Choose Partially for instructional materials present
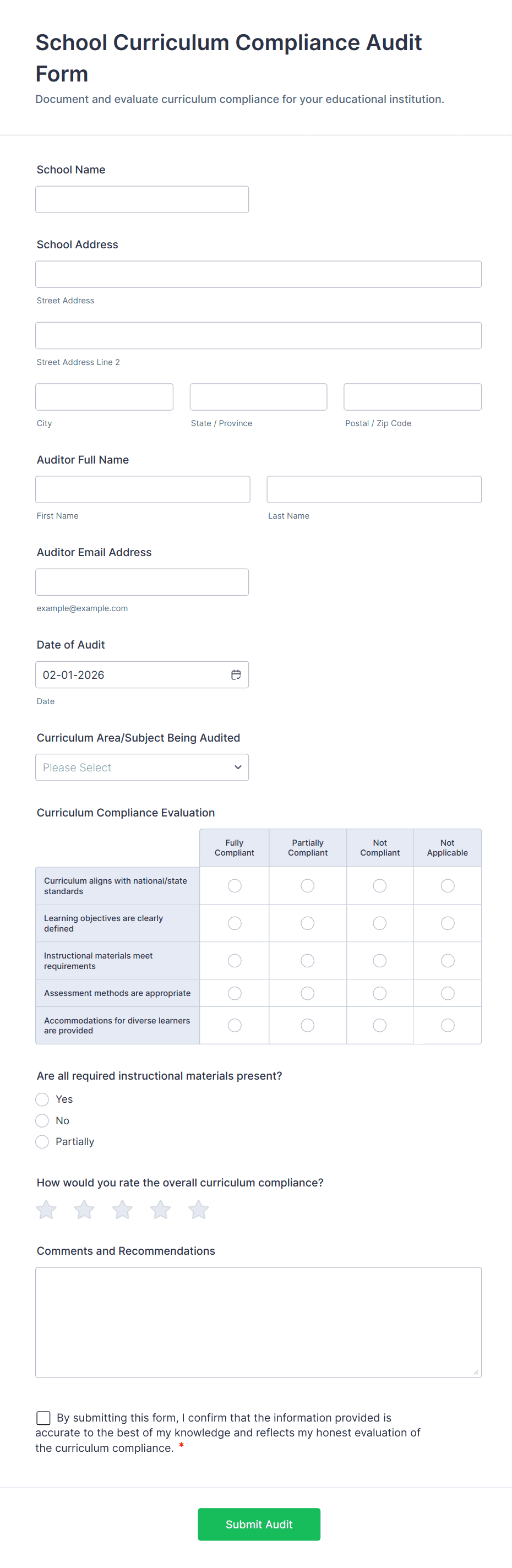 [42, 1142]
